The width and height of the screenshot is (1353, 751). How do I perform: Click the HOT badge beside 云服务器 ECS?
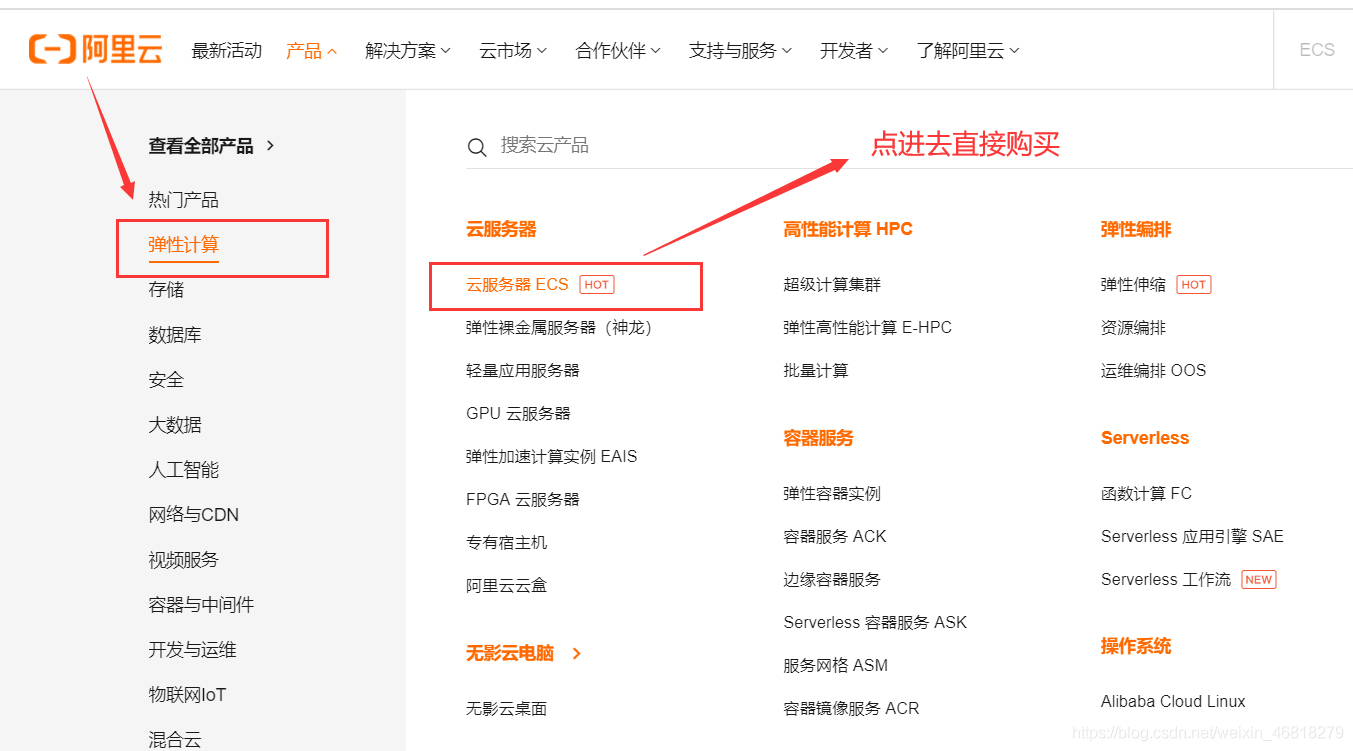pyautogui.click(x=597, y=285)
